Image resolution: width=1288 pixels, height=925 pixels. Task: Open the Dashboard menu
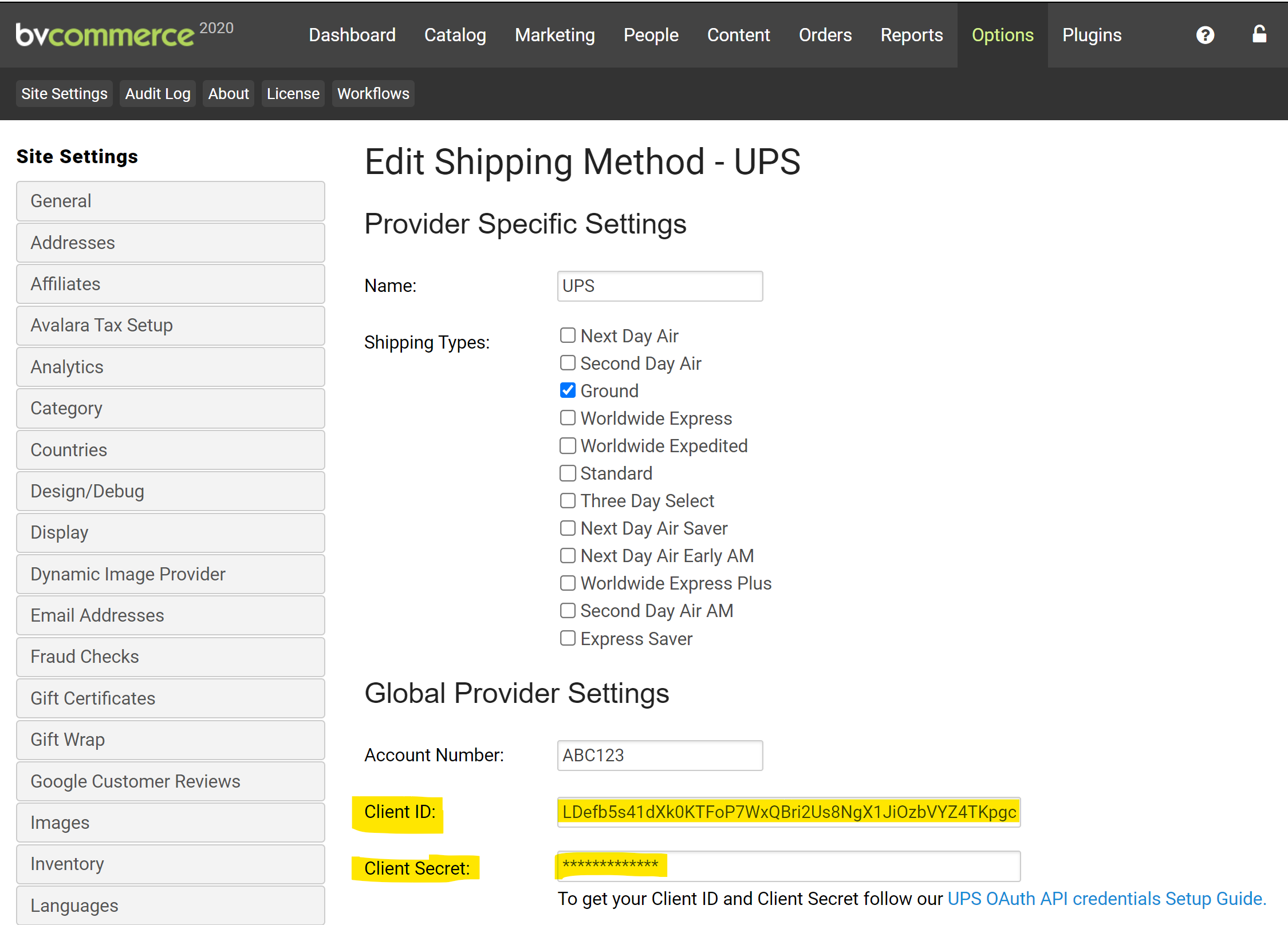352,35
